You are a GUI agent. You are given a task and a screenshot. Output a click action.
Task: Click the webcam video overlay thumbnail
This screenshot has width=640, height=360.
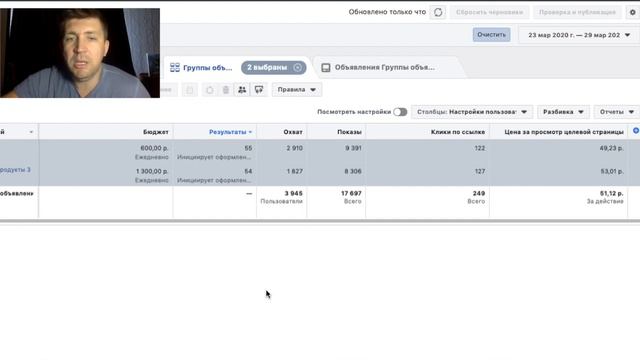point(80,53)
